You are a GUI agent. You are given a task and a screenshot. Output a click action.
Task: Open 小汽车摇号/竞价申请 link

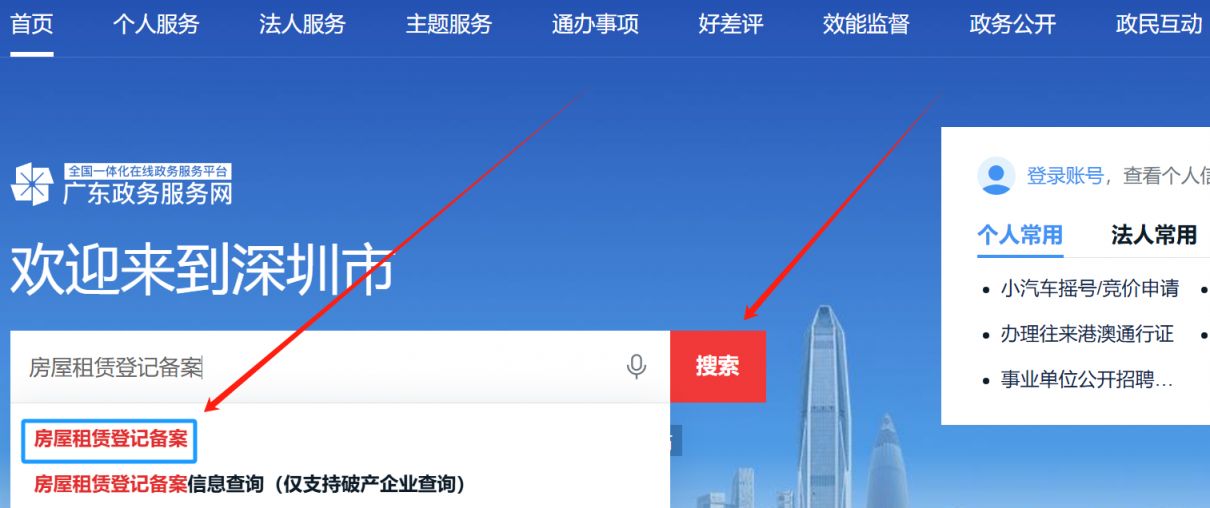pos(1090,289)
